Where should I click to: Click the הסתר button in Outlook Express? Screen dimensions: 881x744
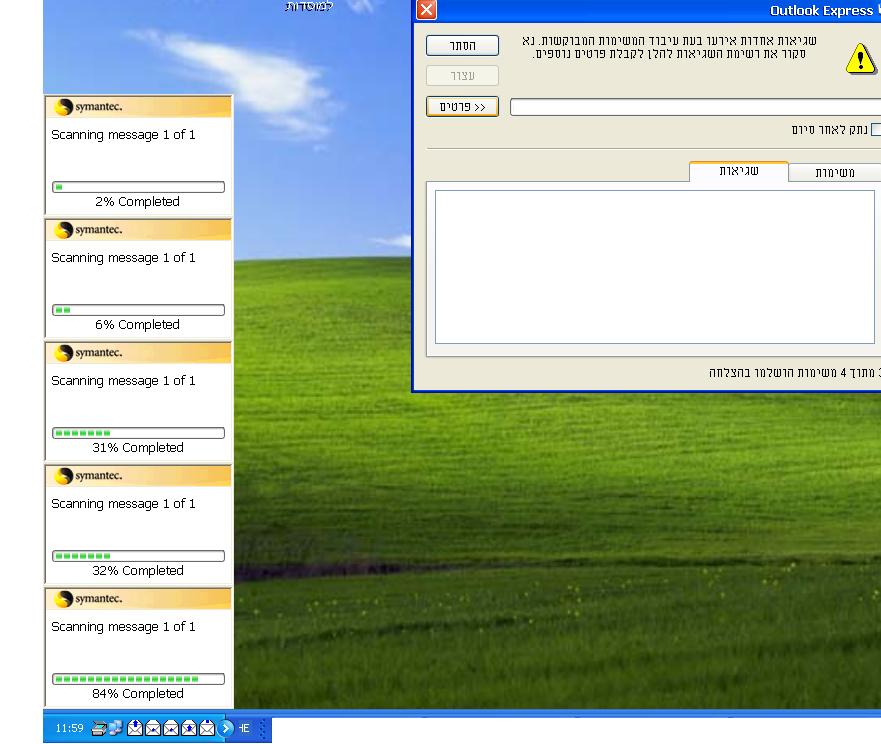[462, 46]
